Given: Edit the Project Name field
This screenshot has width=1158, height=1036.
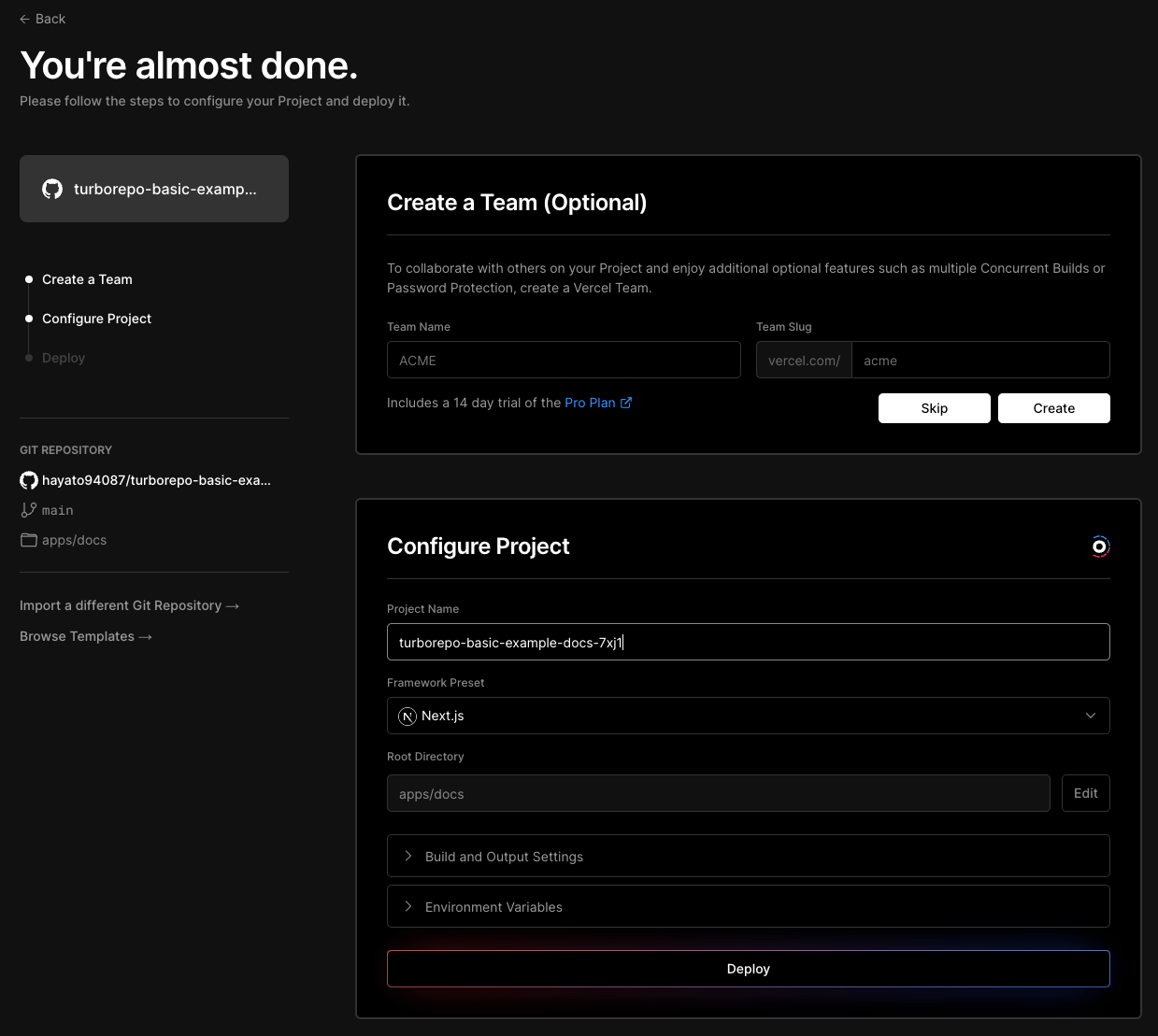Looking at the screenshot, I should pyautogui.click(x=749, y=642).
